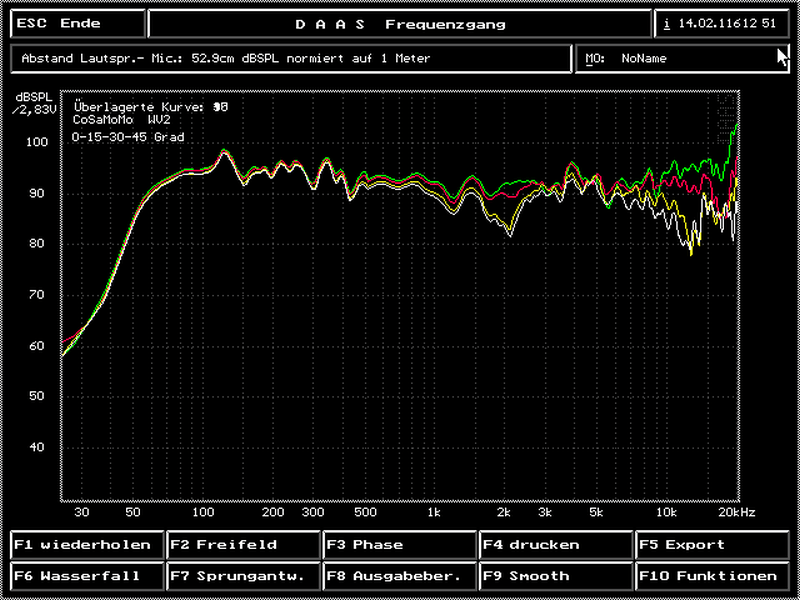Display F7 Sprungantw. step response
The image size is (800, 600).
243,576
